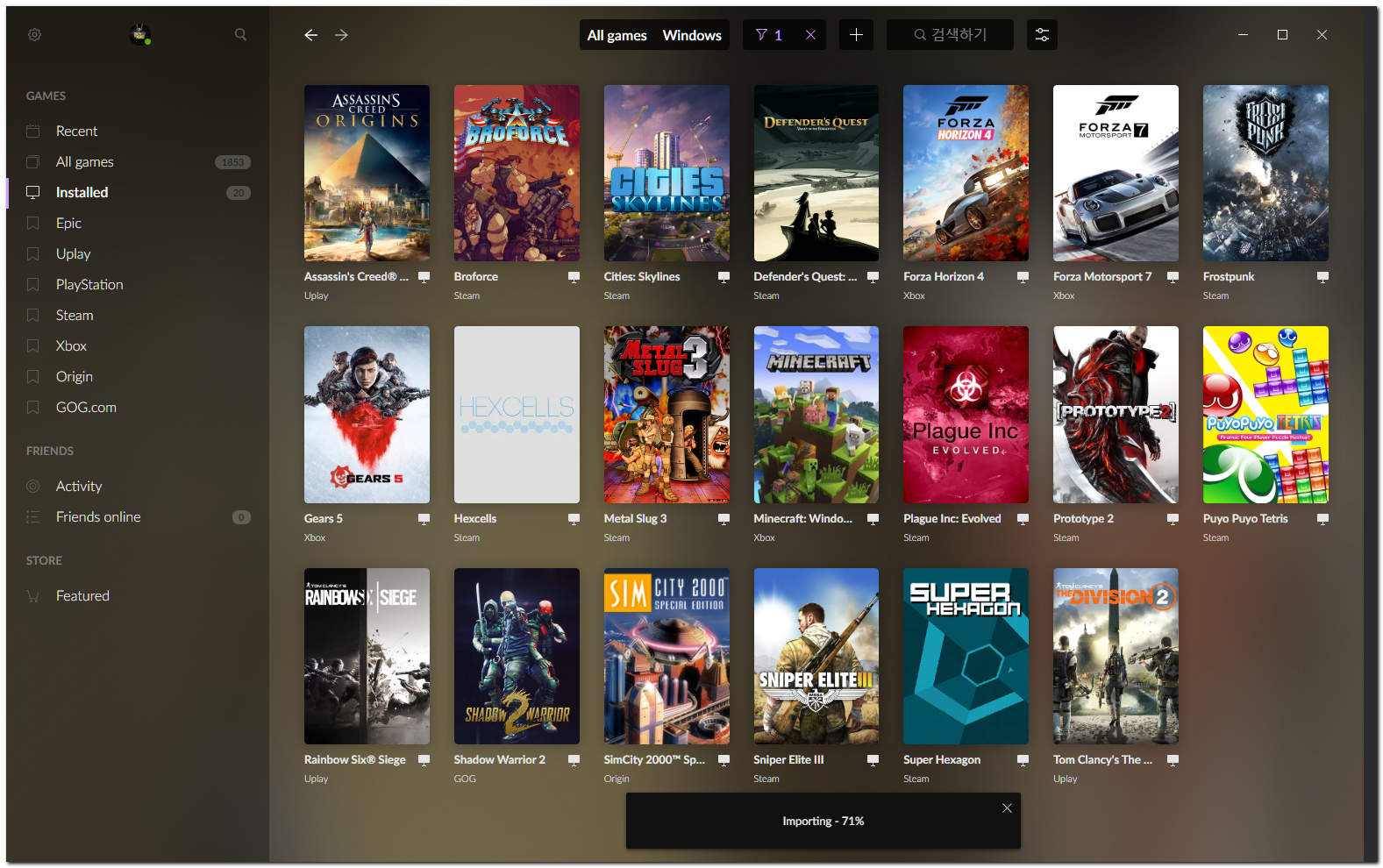Open the settings gear icon
Screen dimensions: 1383x868
pyautogui.click(x=34, y=35)
